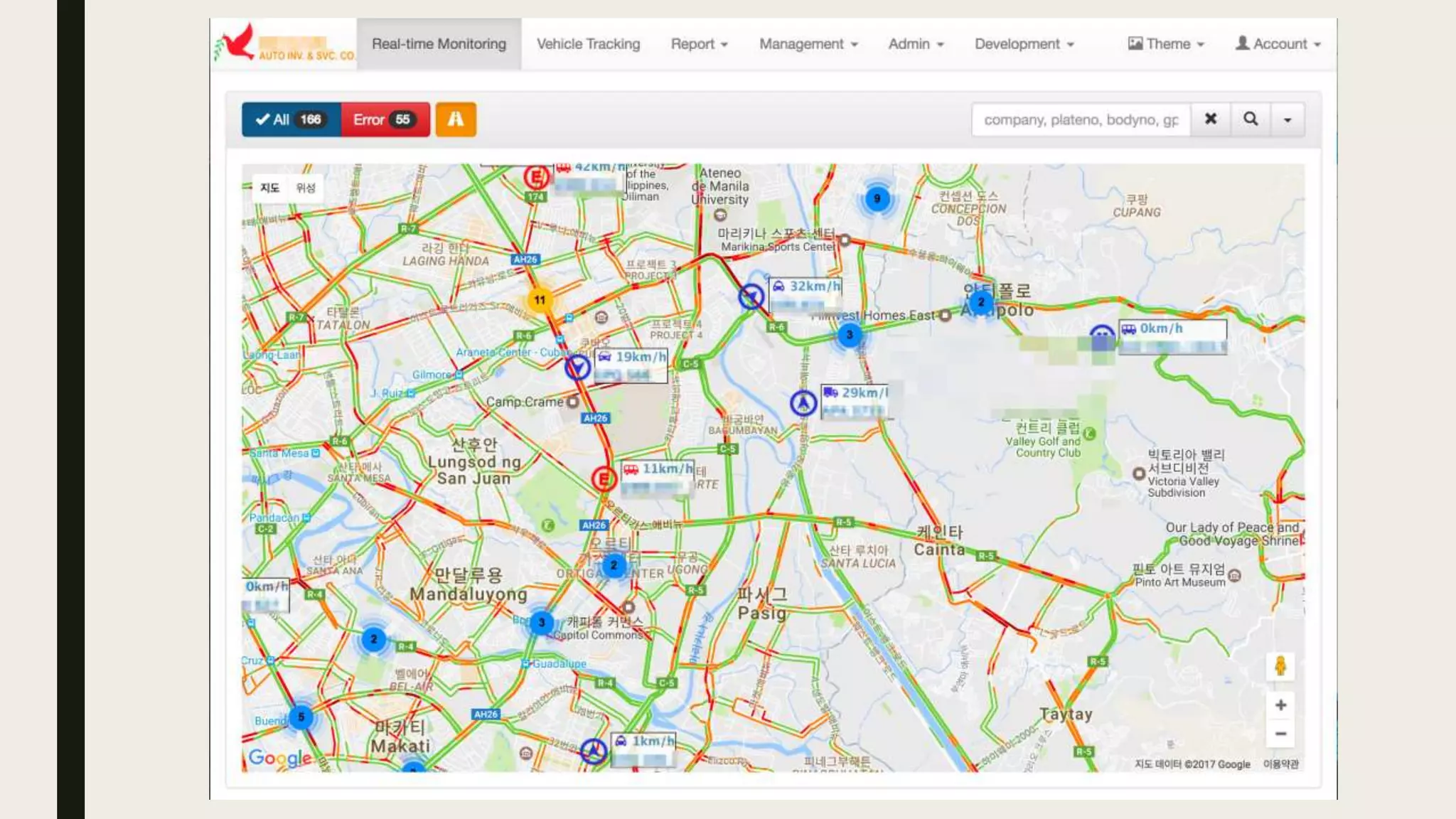Click the red E error marker near 11km/h
This screenshot has width=1456, height=819.
[604, 478]
